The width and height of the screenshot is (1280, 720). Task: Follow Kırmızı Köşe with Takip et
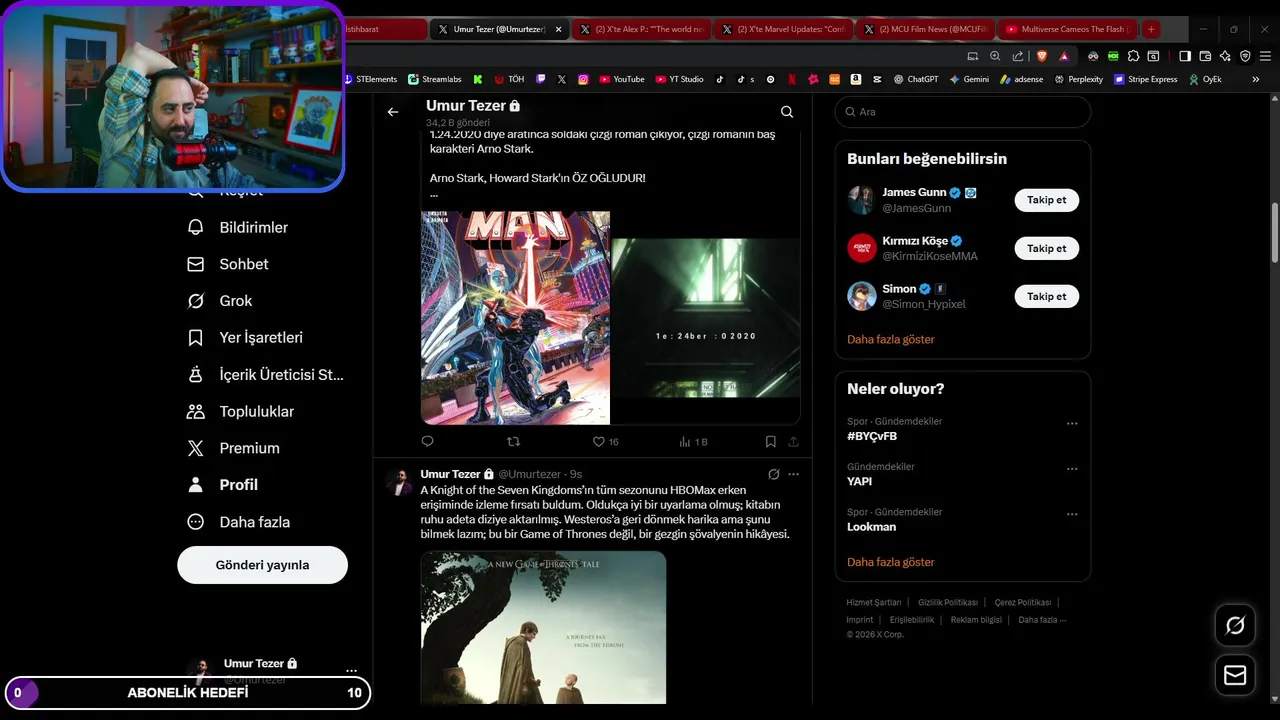coord(1046,248)
